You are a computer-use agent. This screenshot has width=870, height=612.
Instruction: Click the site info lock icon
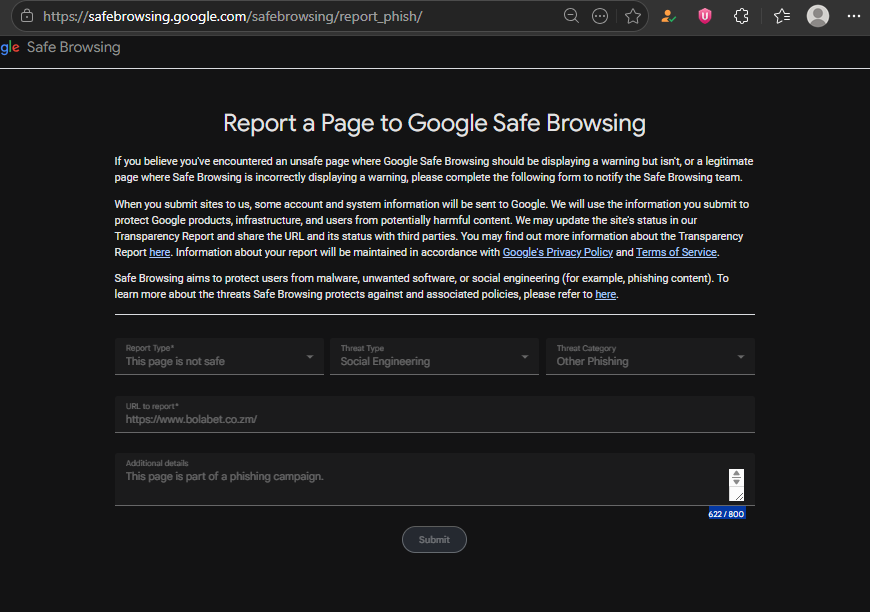click(x=27, y=16)
